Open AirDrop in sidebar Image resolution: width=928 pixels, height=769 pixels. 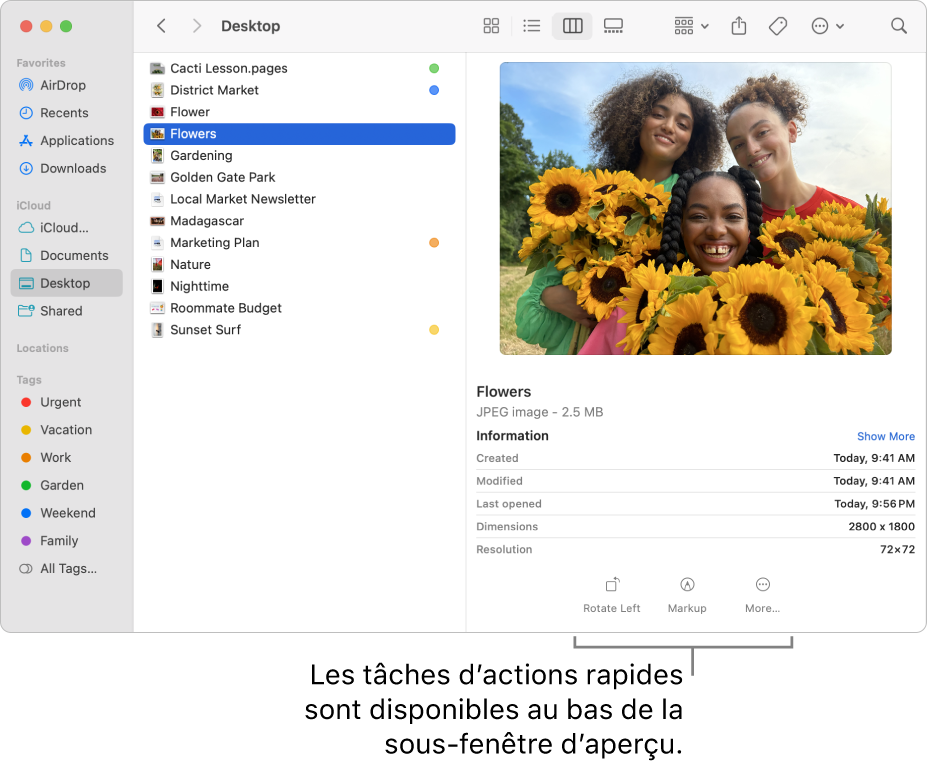pyautogui.click(x=62, y=85)
